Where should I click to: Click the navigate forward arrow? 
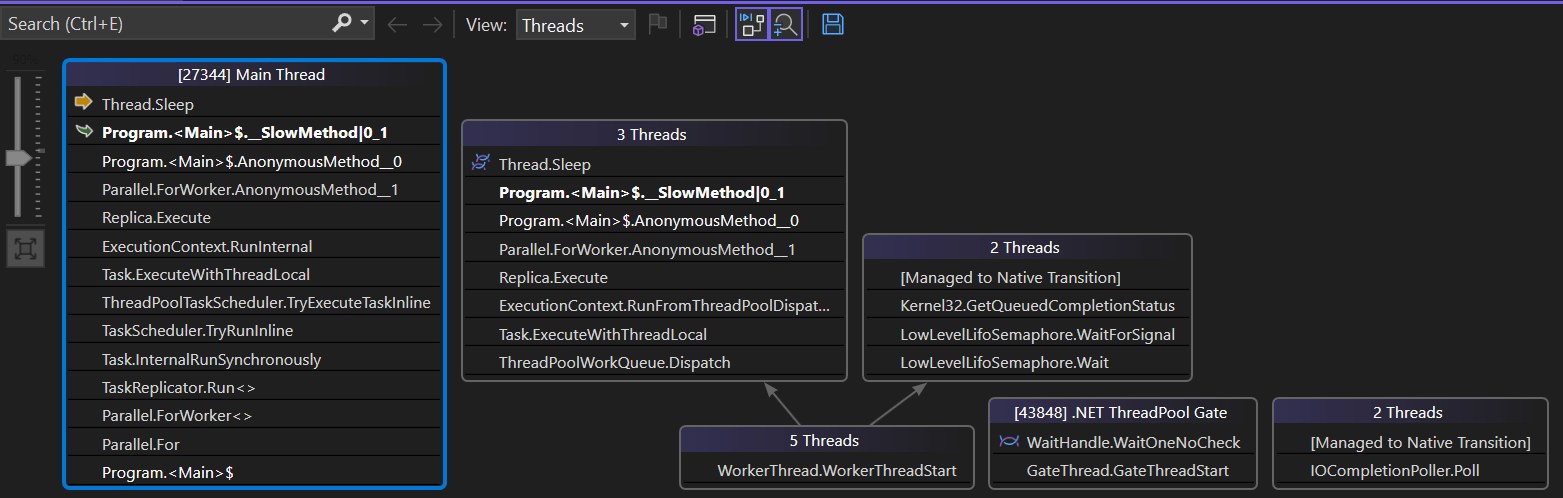tap(432, 25)
